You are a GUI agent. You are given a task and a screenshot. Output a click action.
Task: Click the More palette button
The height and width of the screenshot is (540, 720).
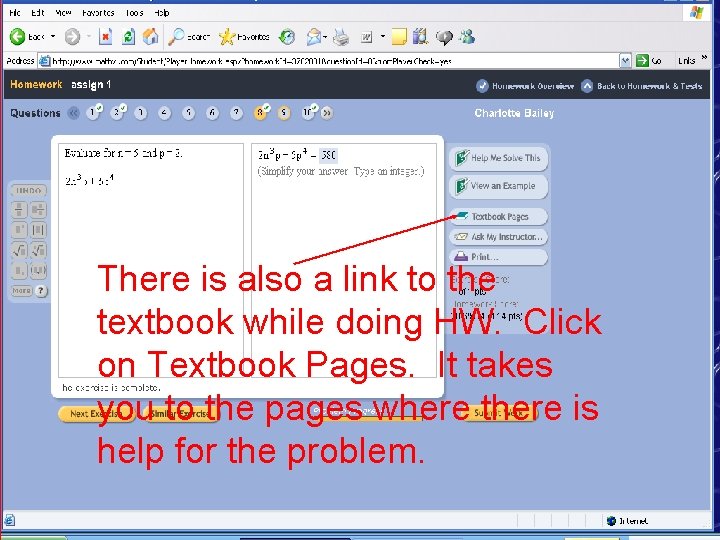pos(22,291)
